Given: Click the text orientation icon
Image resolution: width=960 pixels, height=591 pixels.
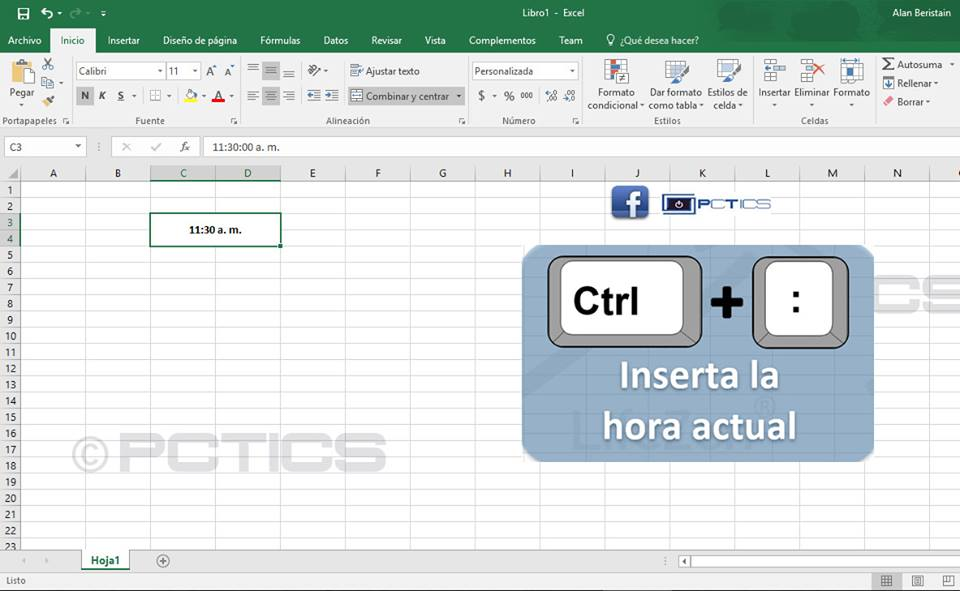Looking at the screenshot, I should [x=314, y=70].
